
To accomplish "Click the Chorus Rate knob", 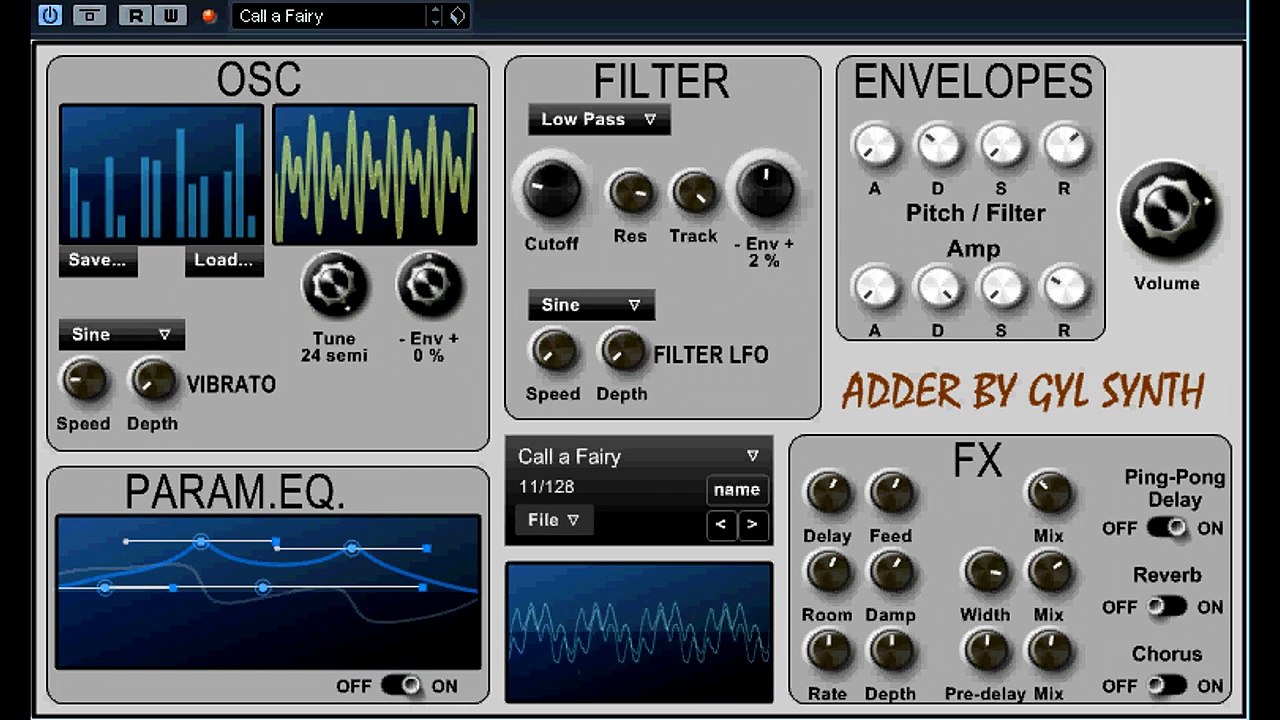I will pos(827,651).
